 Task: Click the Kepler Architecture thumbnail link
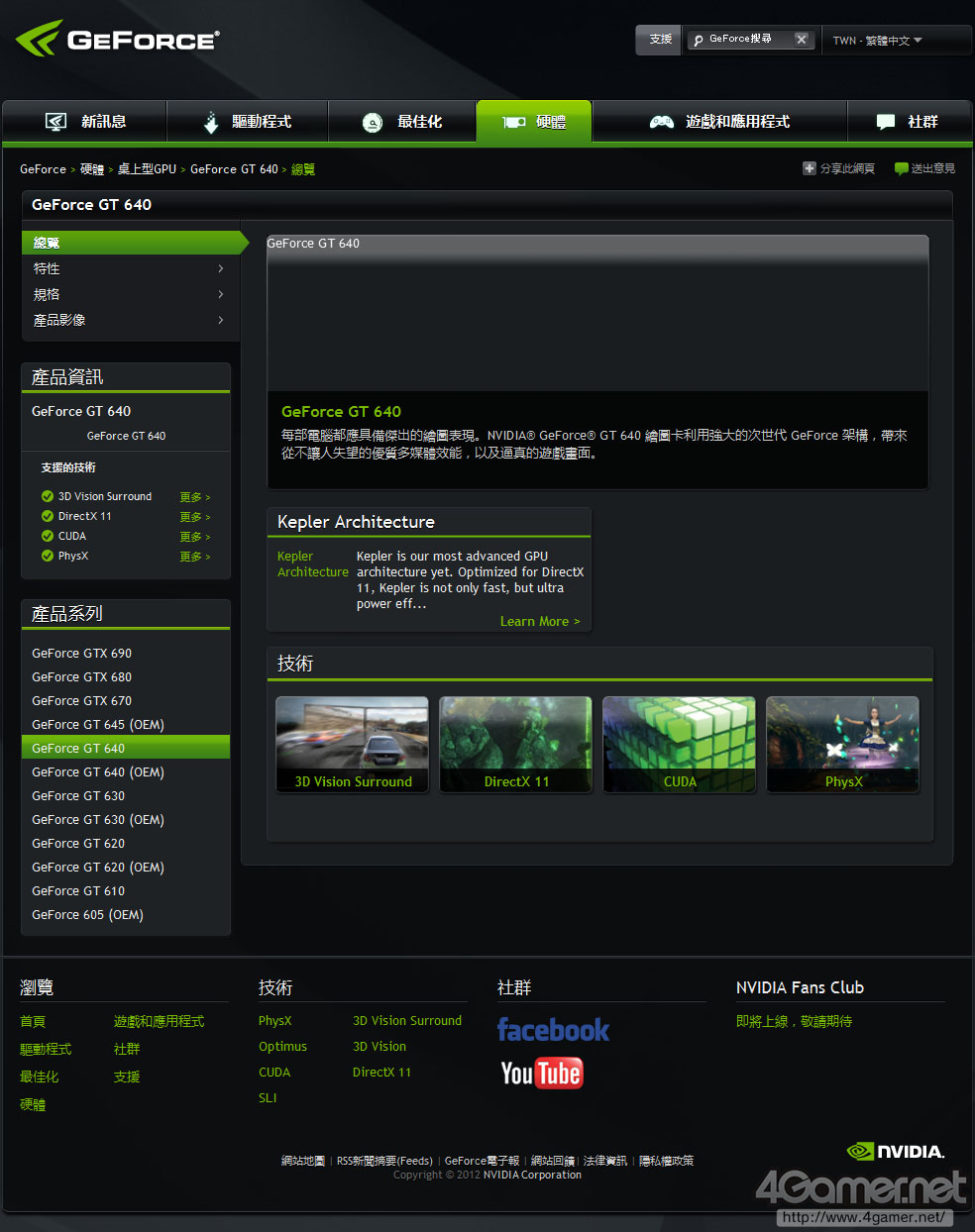312,565
